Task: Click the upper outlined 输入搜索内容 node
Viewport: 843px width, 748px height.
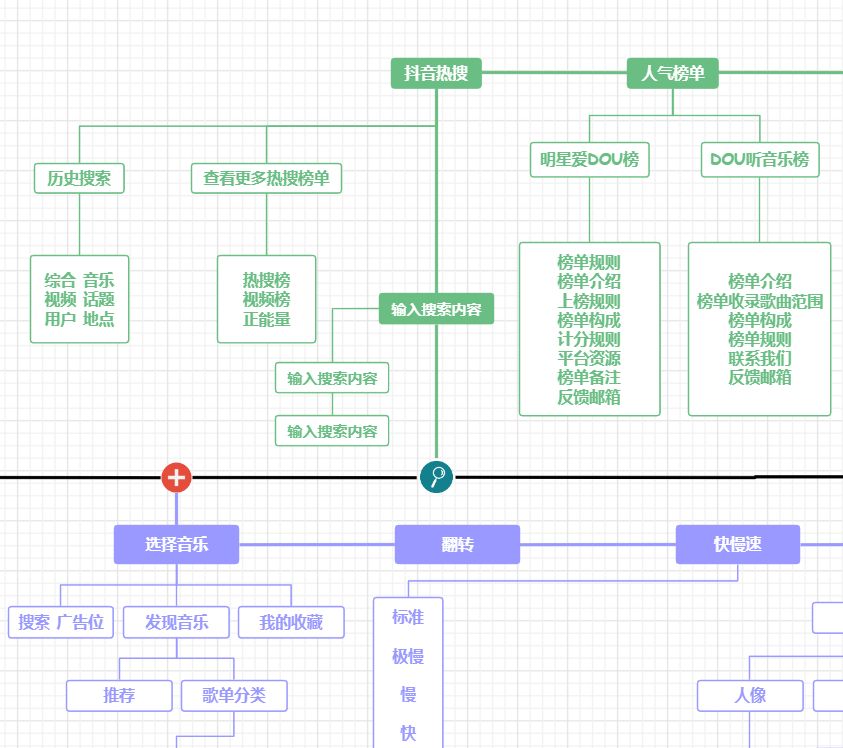Action: pyautogui.click(x=332, y=378)
